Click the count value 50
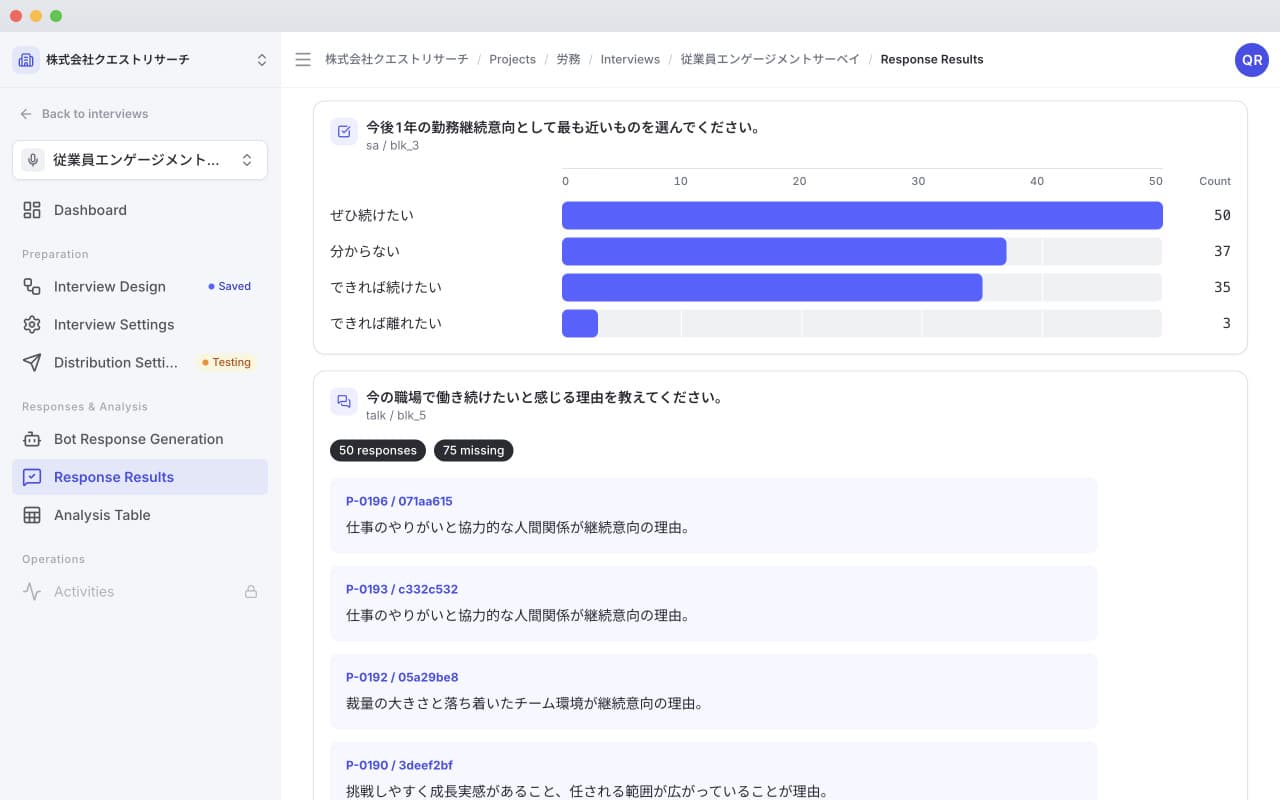 pyautogui.click(x=1222, y=215)
